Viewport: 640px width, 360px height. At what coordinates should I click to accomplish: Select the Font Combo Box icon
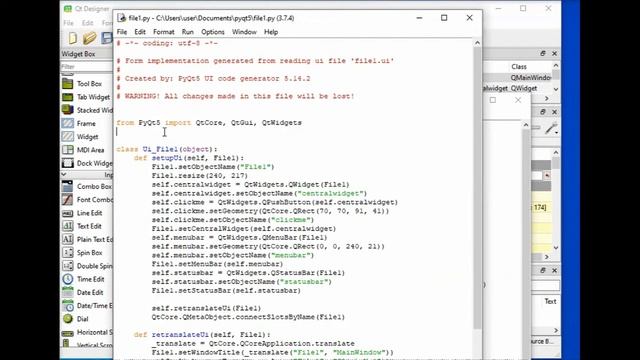pos(68,200)
